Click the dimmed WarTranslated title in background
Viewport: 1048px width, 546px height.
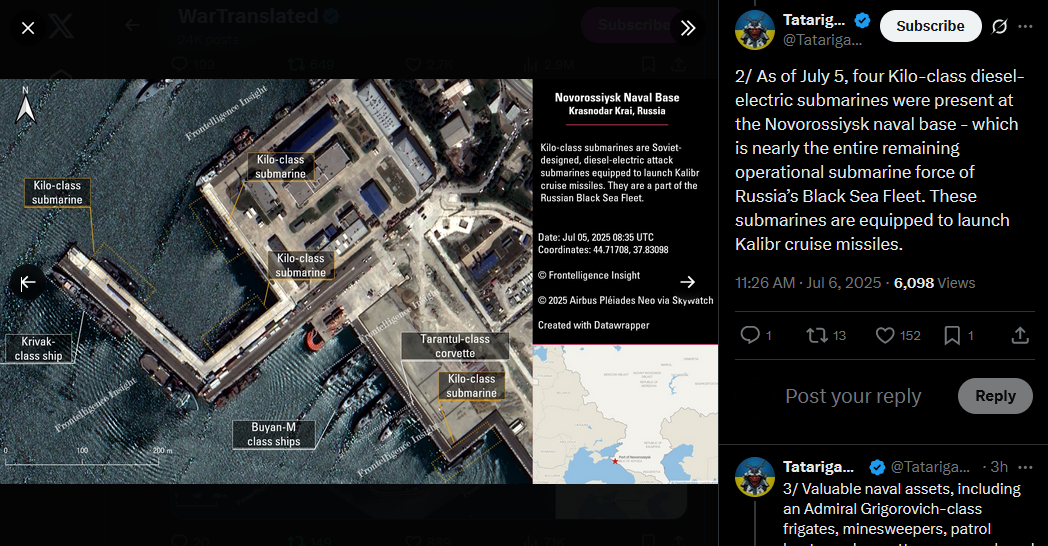pos(248,16)
